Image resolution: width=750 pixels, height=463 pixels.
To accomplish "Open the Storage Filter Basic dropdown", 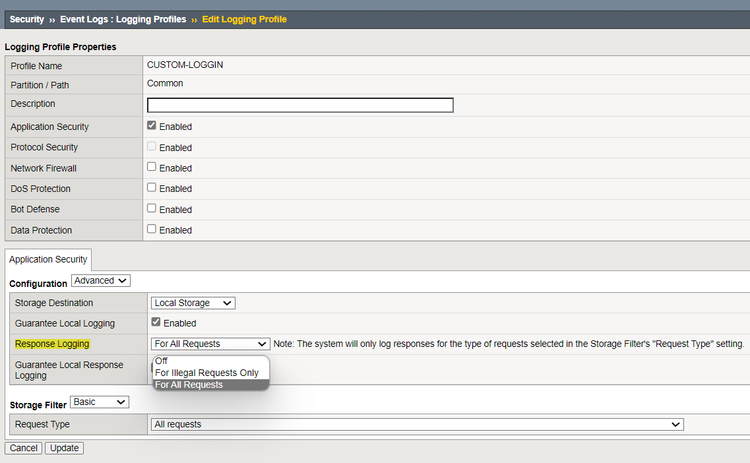I will coord(100,402).
